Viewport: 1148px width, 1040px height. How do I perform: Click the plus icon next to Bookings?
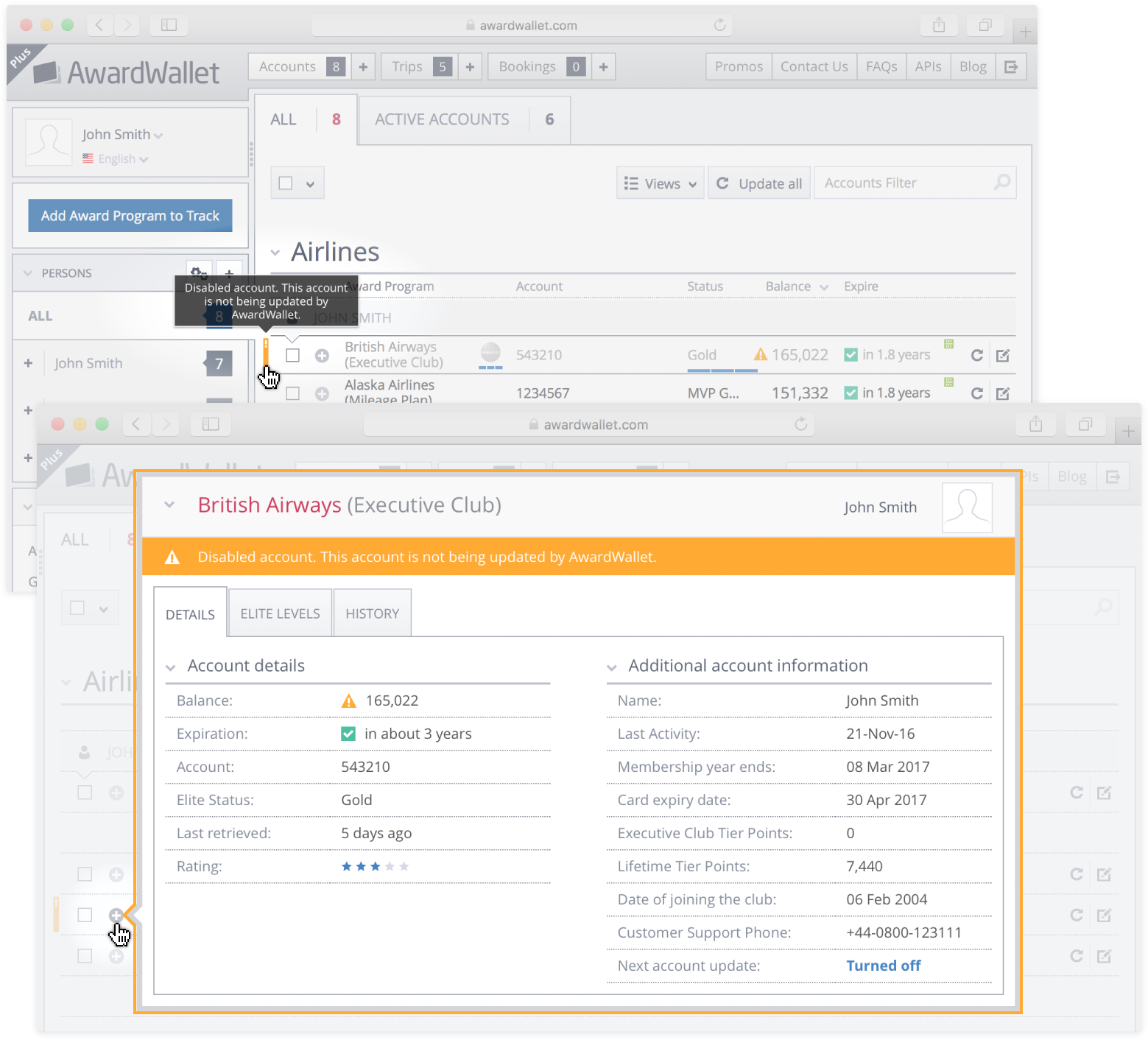pos(603,66)
